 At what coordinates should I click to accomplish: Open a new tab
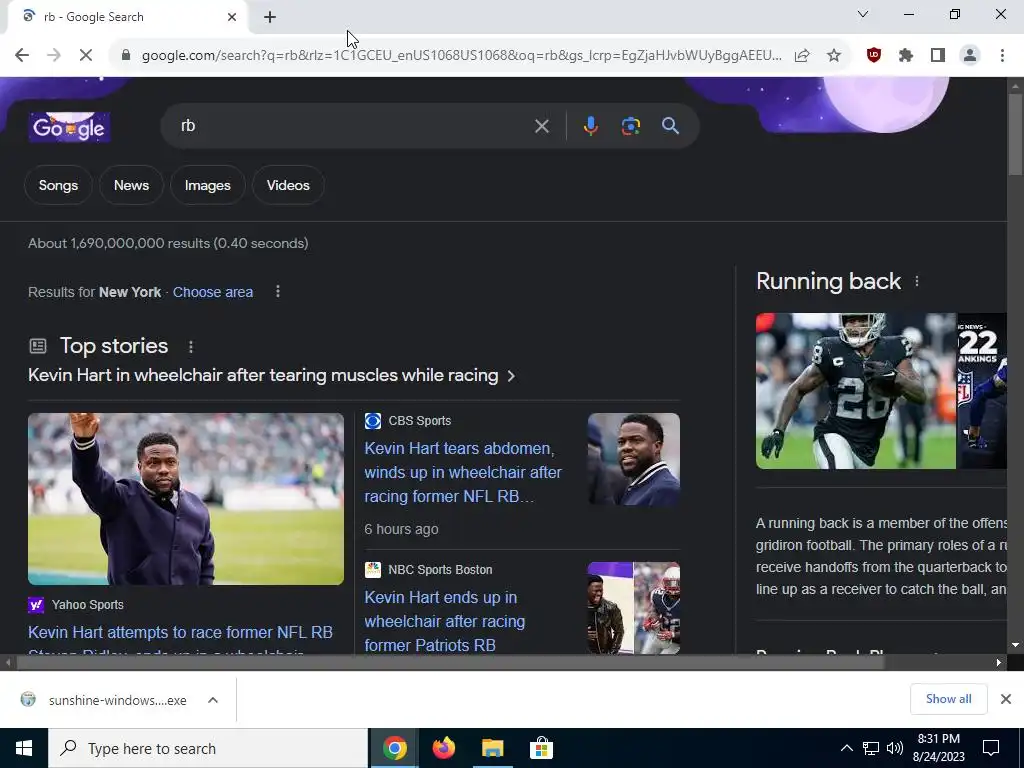(270, 17)
